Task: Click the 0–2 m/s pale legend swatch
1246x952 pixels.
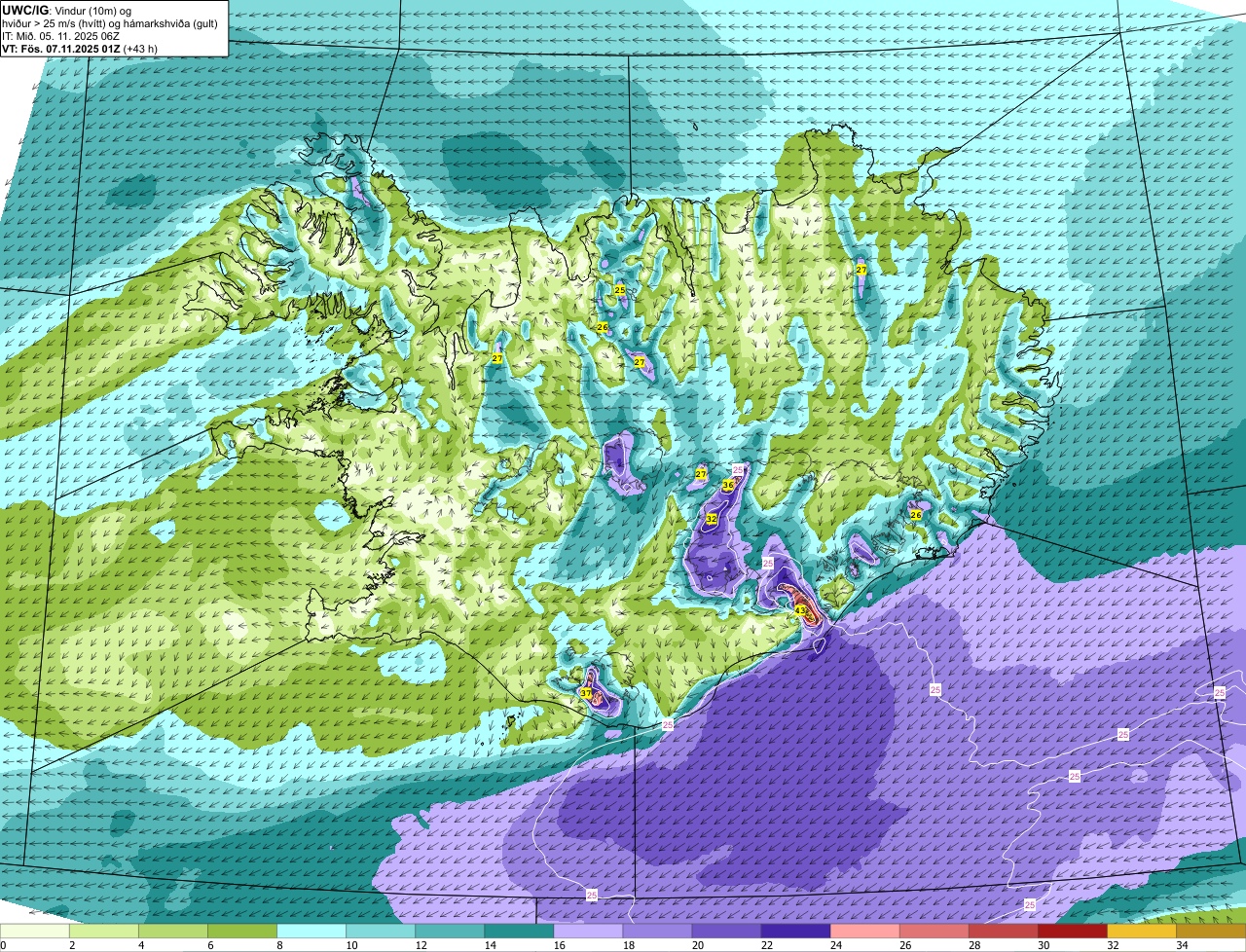Action: point(35,932)
